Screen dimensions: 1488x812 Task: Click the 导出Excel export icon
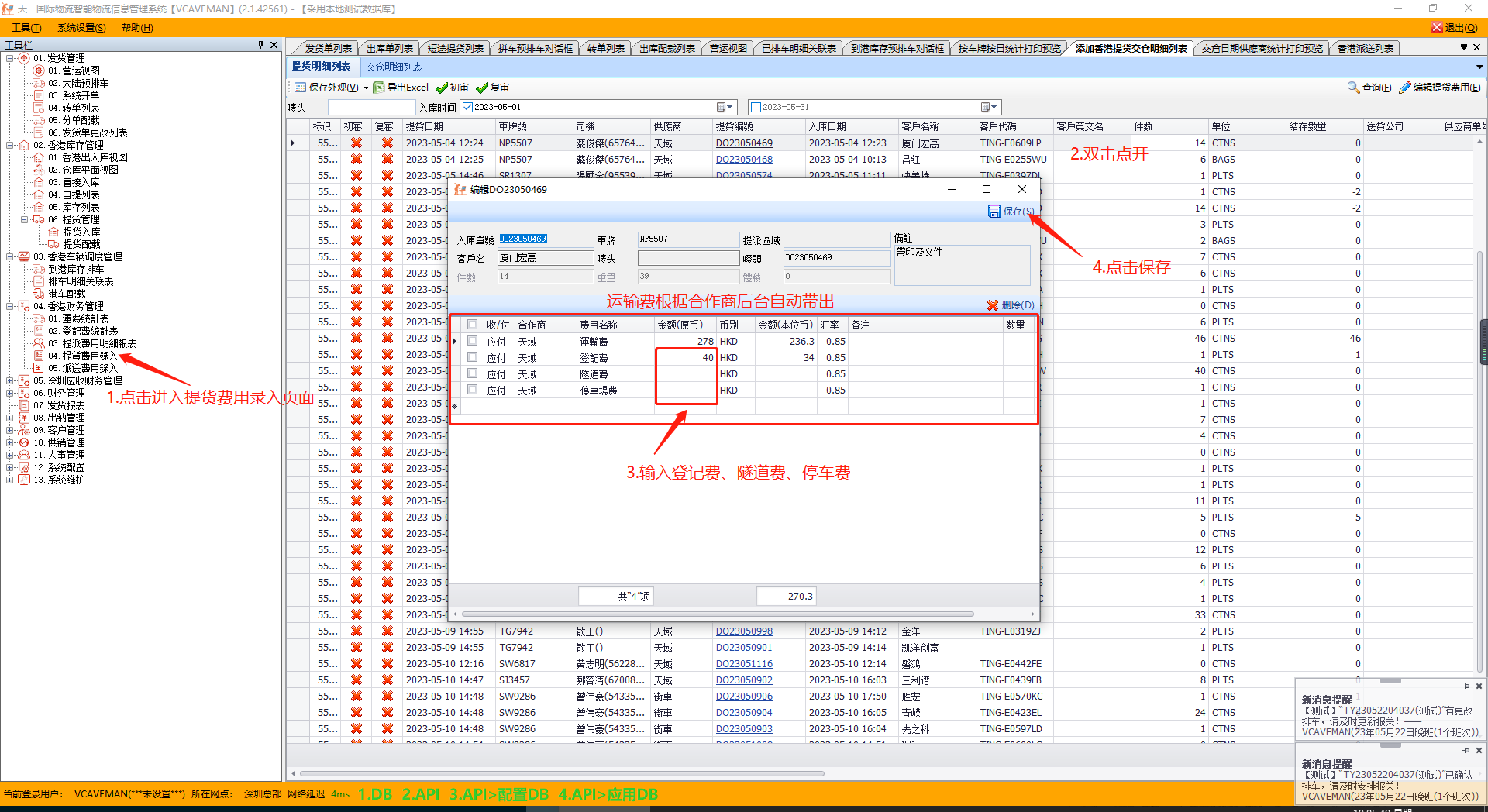pos(379,88)
